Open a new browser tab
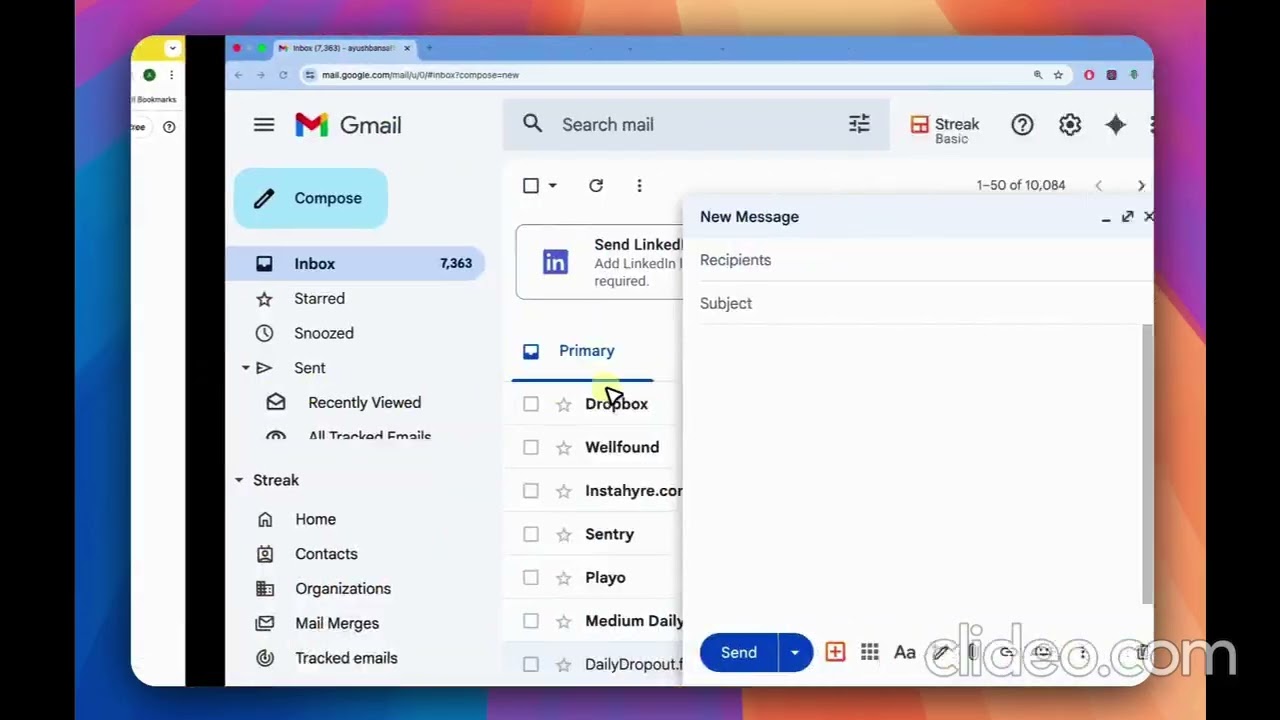Viewport: 1280px width, 720px height. (x=429, y=48)
